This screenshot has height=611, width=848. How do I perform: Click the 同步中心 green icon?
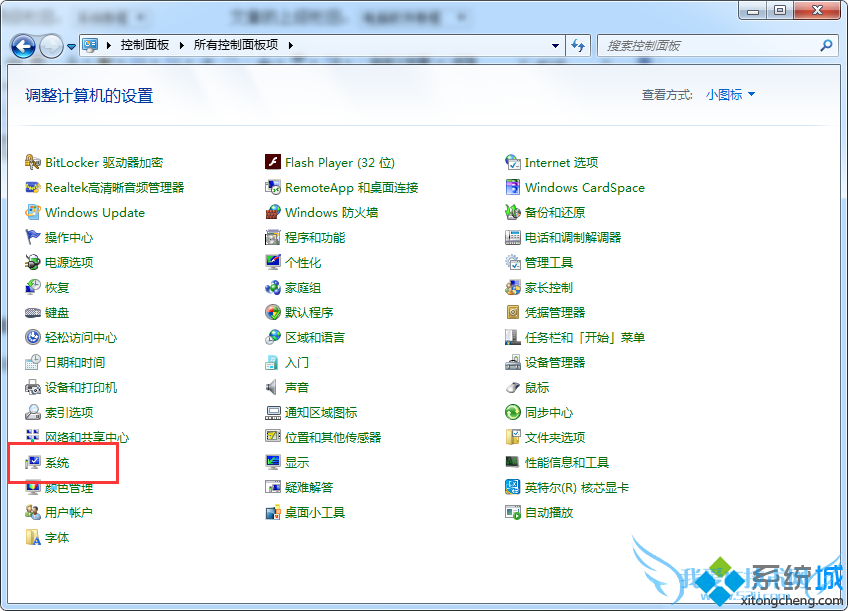click(512, 412)
